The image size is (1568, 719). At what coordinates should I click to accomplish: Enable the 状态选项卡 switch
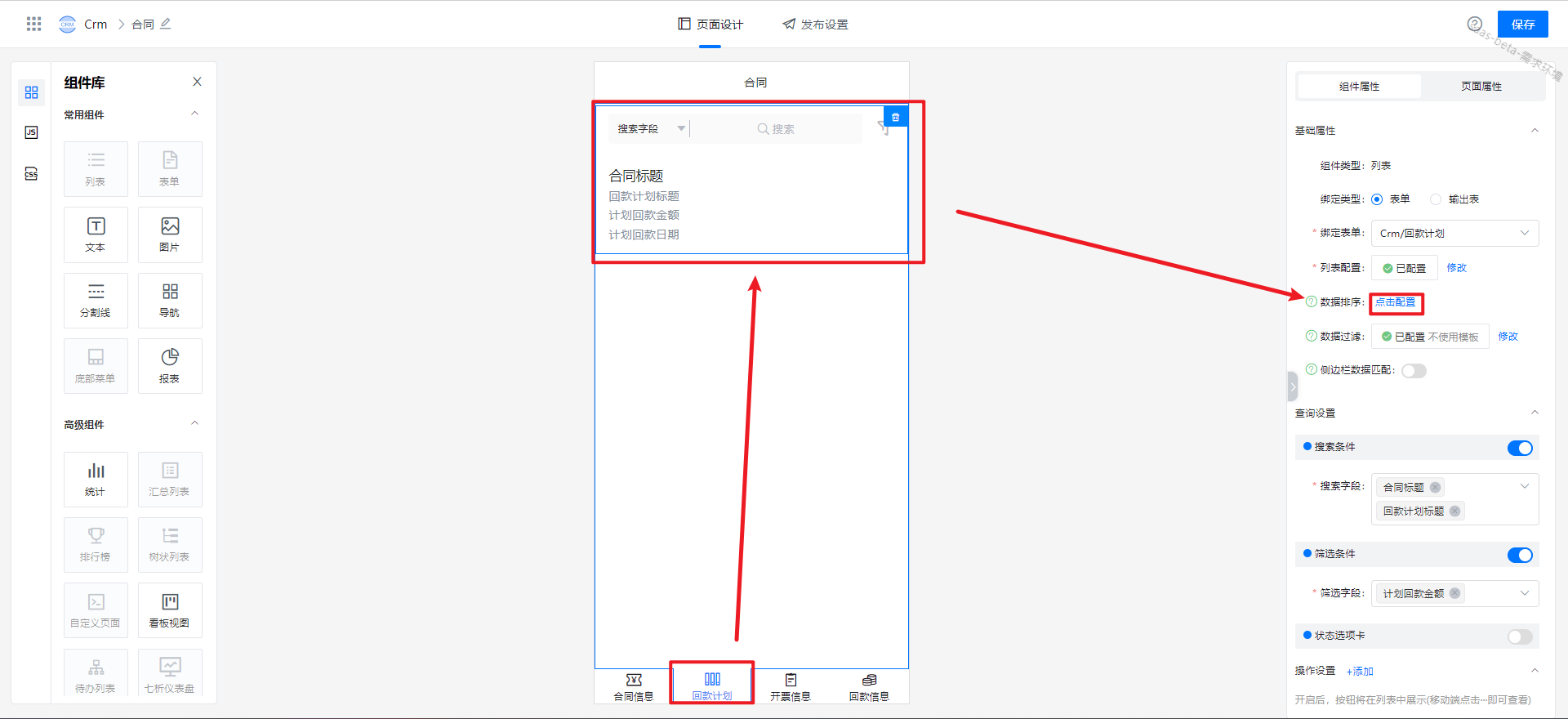tap(1520, 636)
